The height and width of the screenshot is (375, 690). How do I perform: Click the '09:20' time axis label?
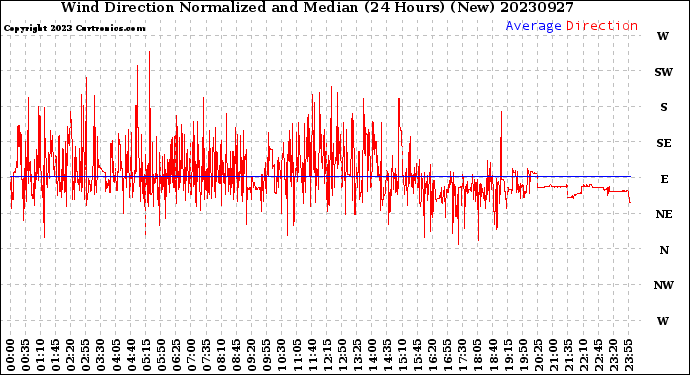click(251, 355)
